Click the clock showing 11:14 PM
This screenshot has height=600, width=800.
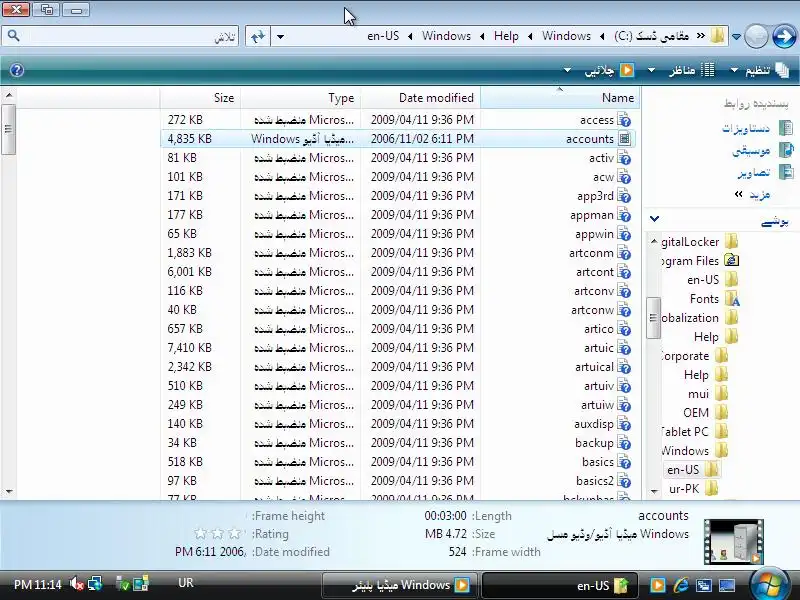38,584
